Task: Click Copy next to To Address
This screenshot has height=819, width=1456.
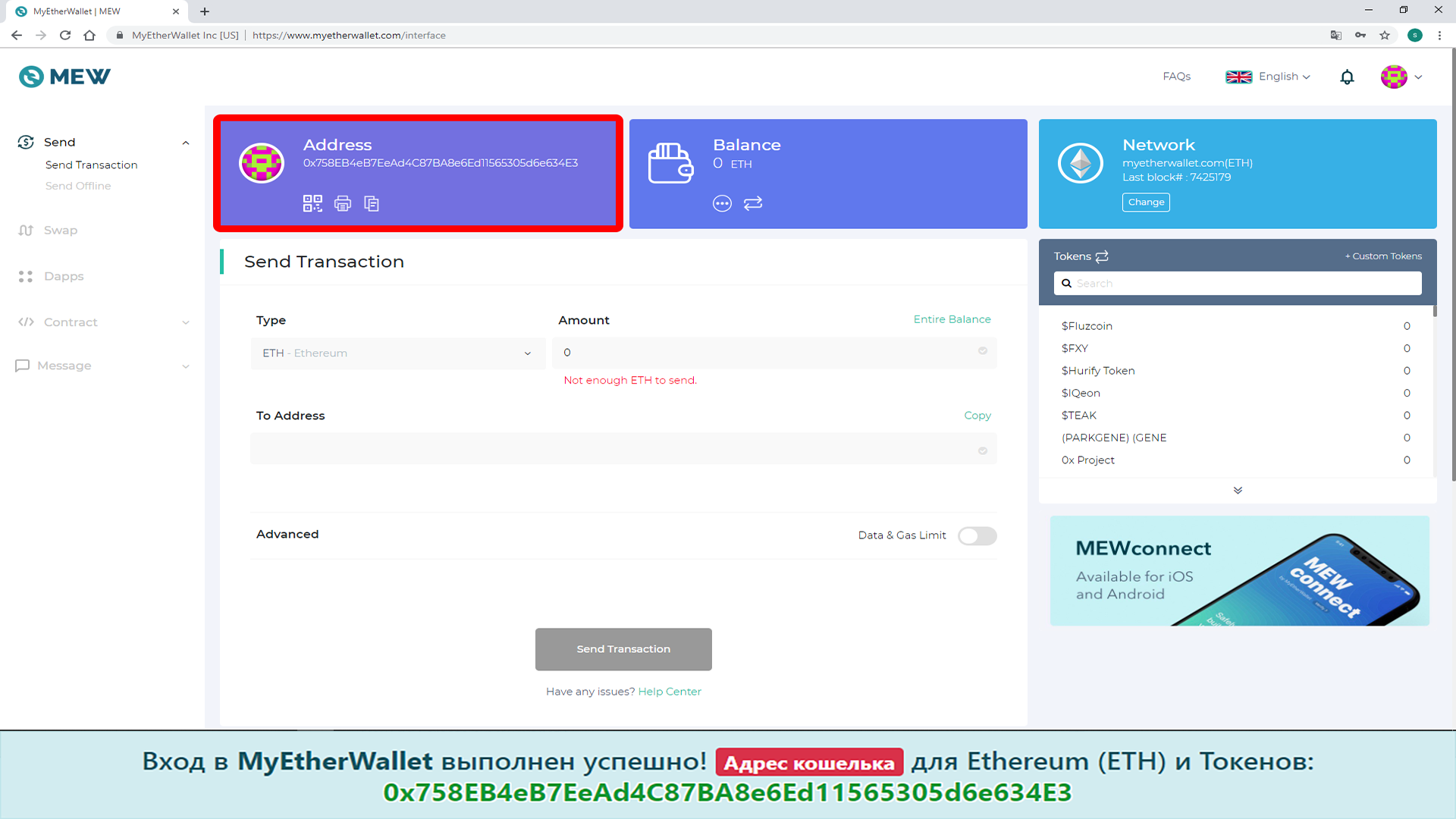Action: [977, 416]
